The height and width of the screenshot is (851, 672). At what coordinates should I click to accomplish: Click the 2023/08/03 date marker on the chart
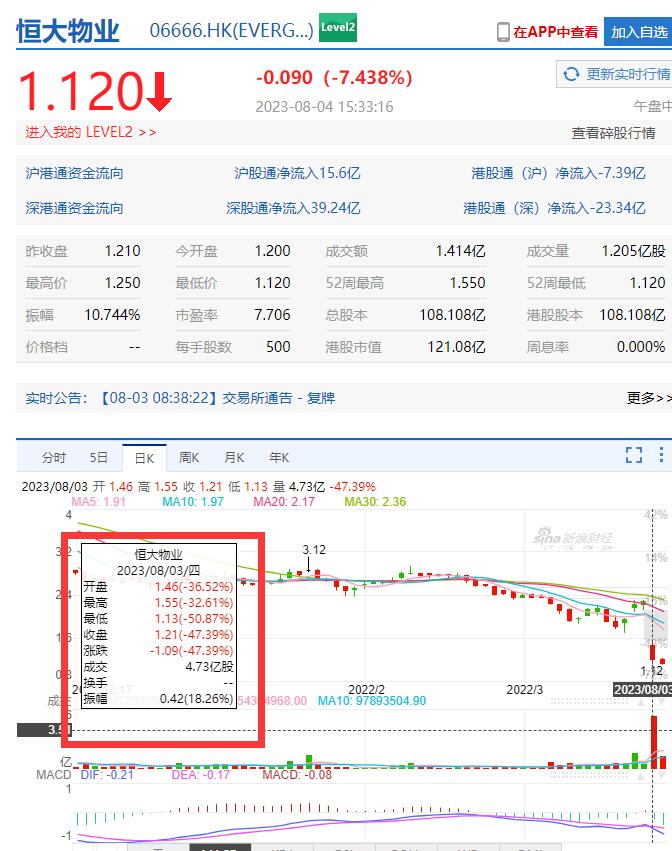642,689
